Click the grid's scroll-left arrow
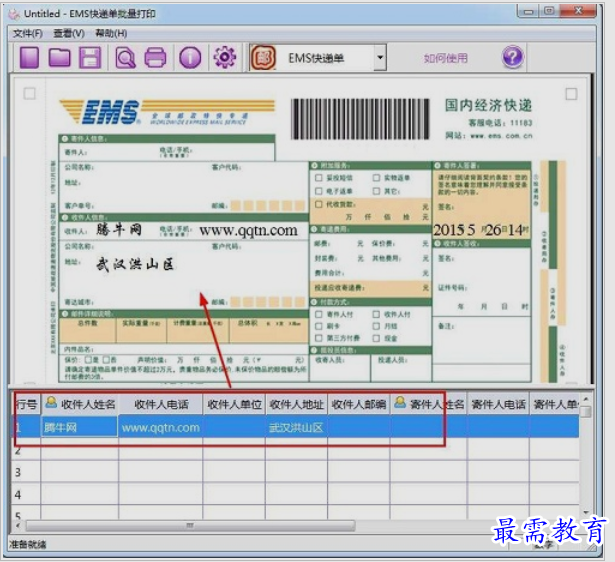This screenshot has width=615, height=562. coord(18,525)
